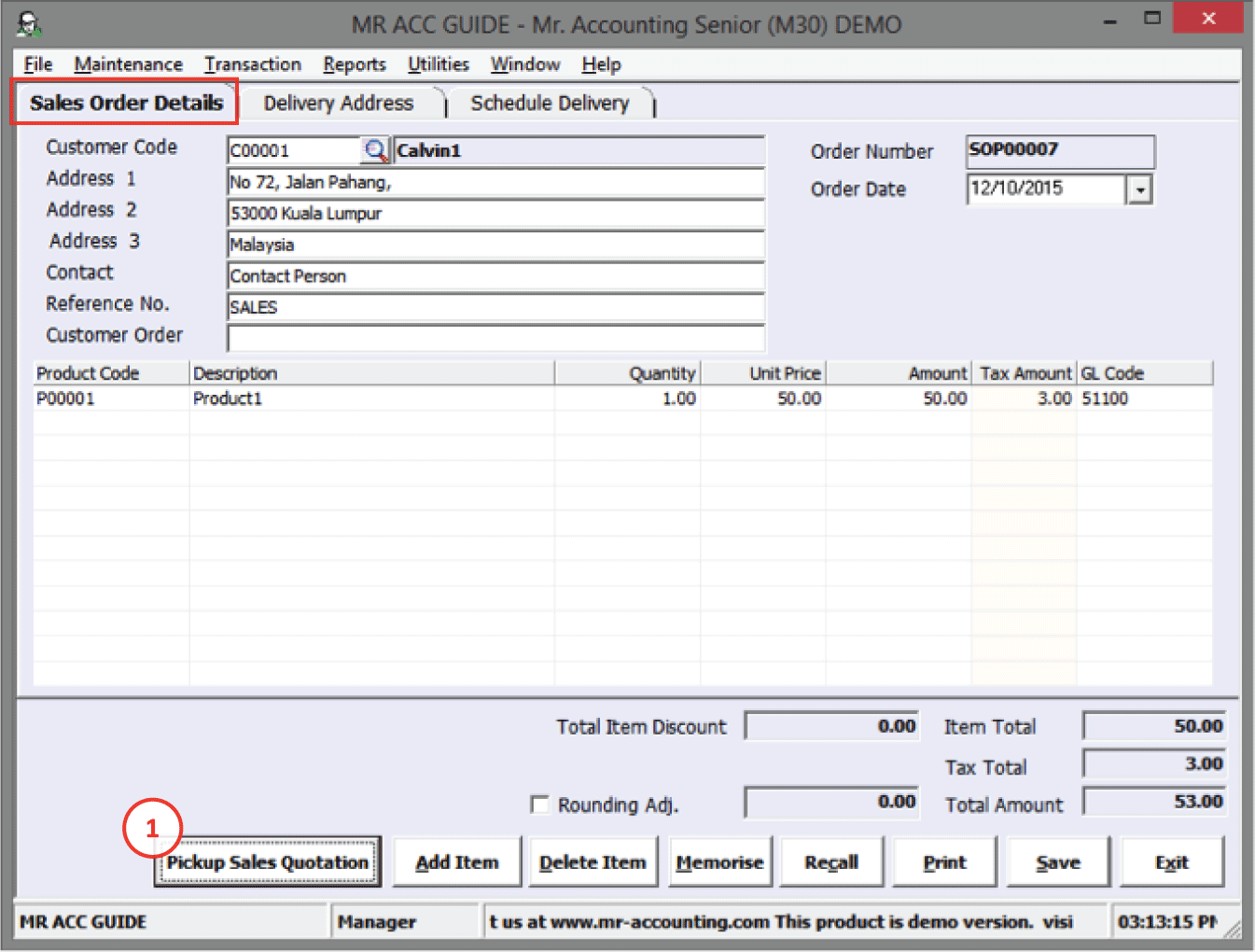
Task: Select the tax amount cell 3.00
Action: (x=1025, y=399)
